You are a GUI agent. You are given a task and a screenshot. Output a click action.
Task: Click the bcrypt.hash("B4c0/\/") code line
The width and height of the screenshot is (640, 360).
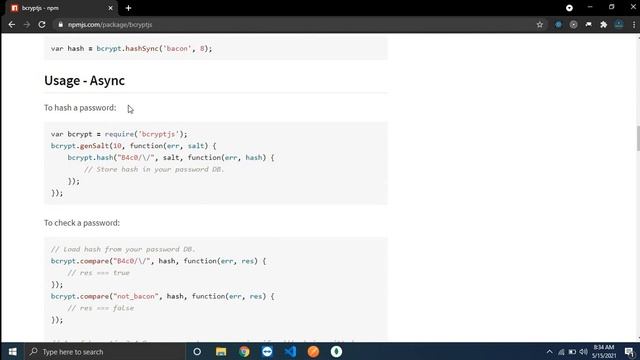pos(171,158)
